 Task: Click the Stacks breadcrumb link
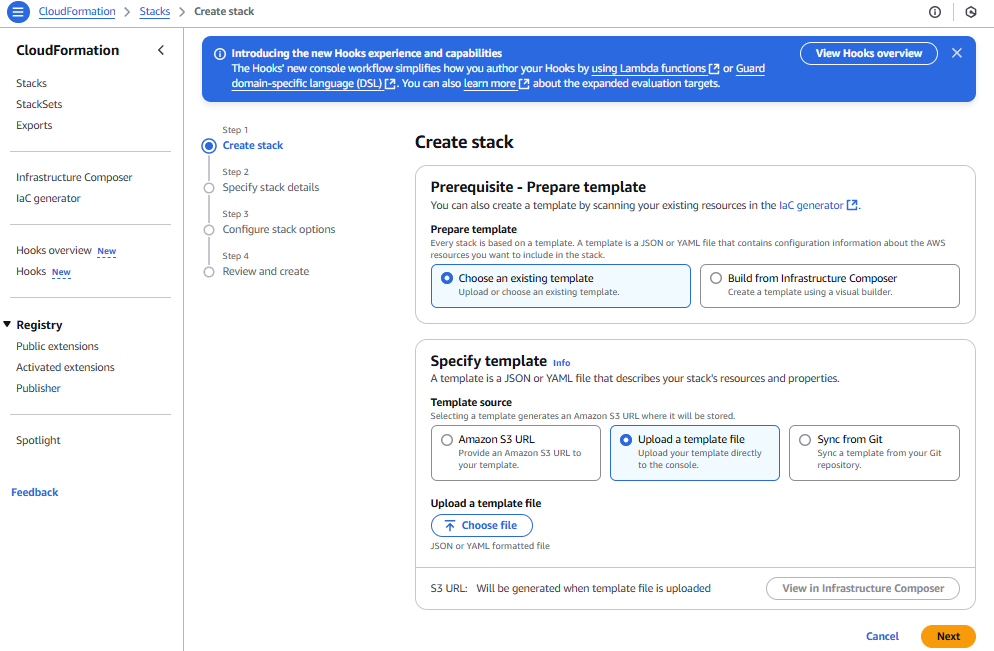tap(155, 11)
